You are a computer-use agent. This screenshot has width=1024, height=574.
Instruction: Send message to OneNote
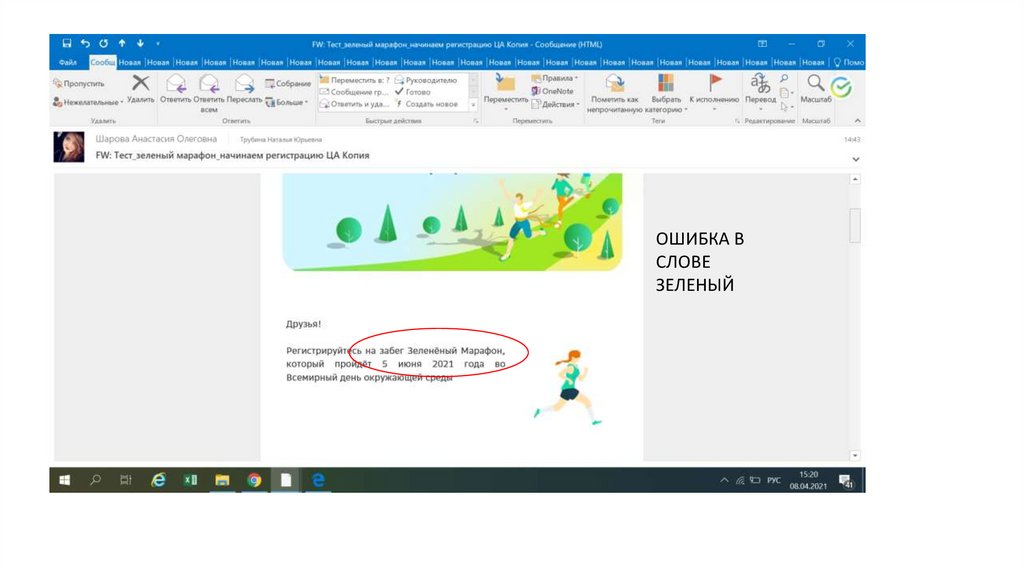pyautogui.click(x=555, y=91)
